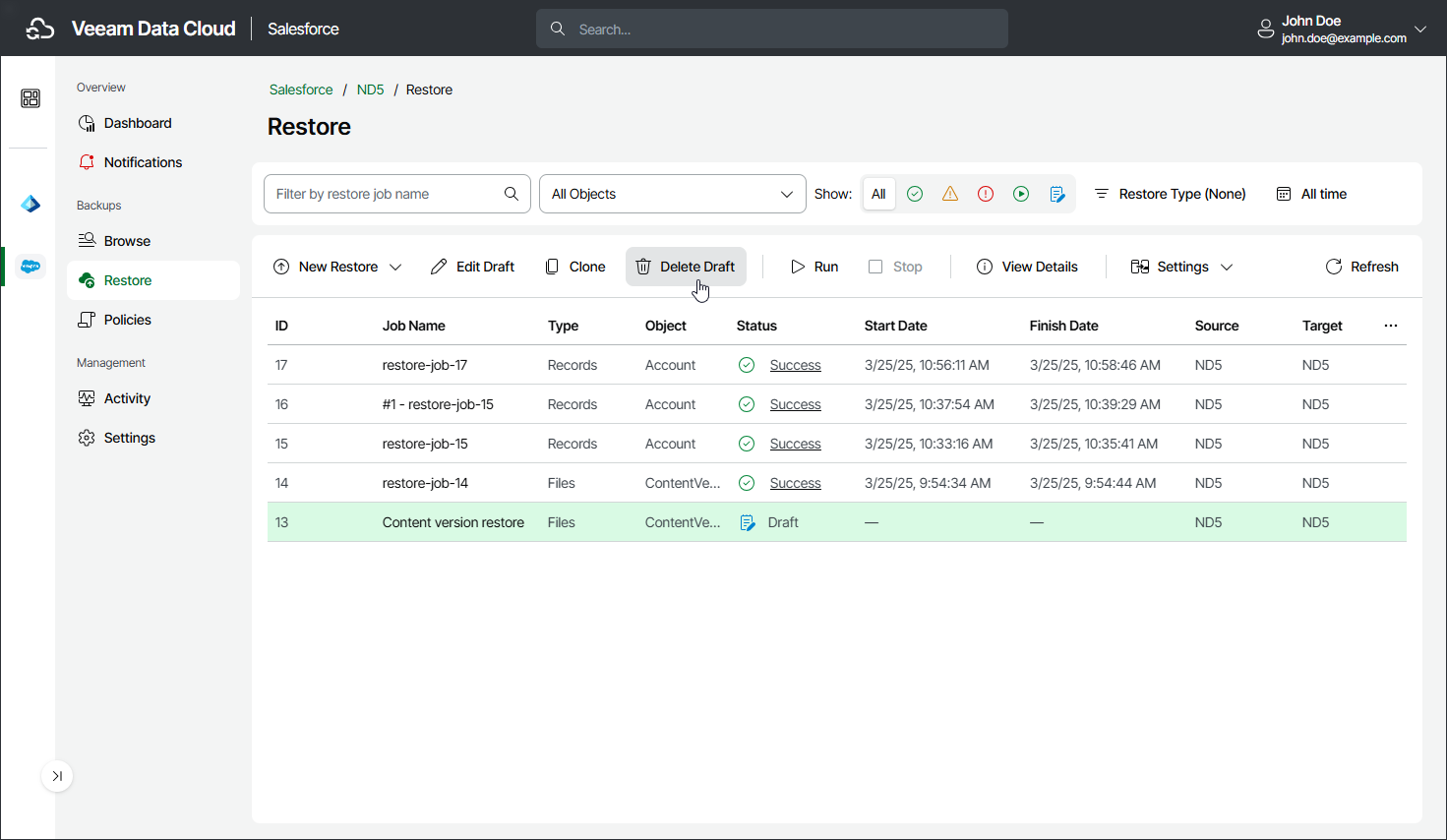The image size is (1447, 840).
Task: Select the restore-job-17 row name
Action: (425, 365)
